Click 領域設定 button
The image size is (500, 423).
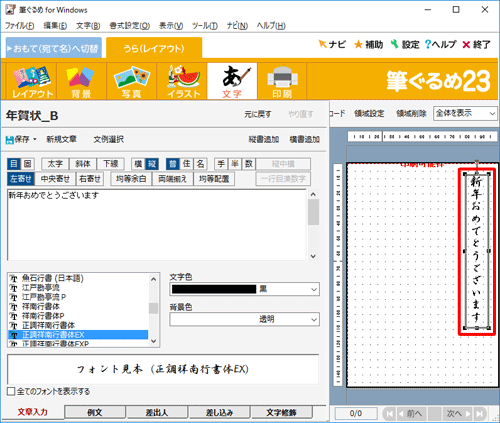point(369,113)
